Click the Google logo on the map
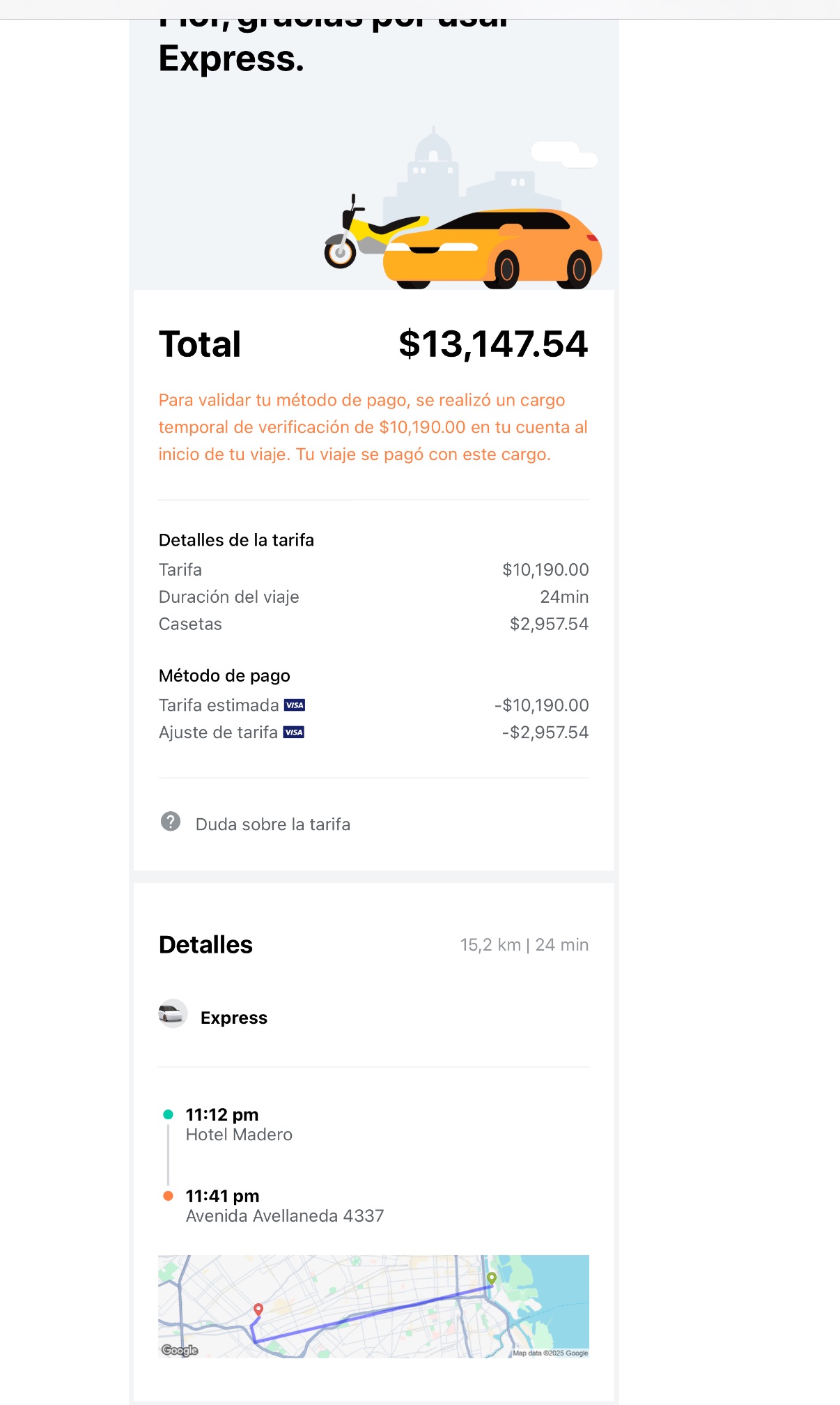840x1405 pixels. 180,1350
